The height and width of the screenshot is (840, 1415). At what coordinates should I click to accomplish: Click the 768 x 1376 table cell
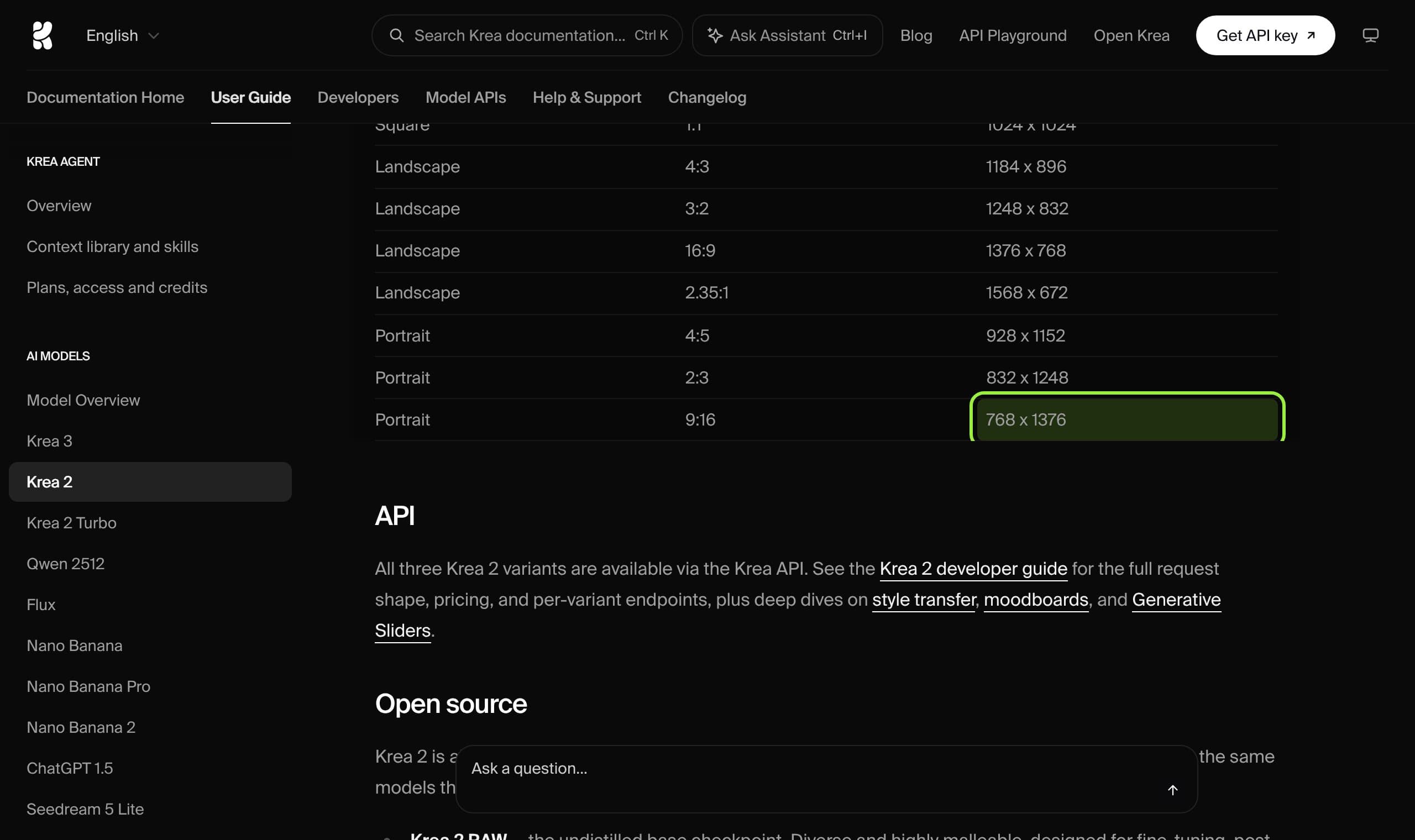[x=1127, y=419]
